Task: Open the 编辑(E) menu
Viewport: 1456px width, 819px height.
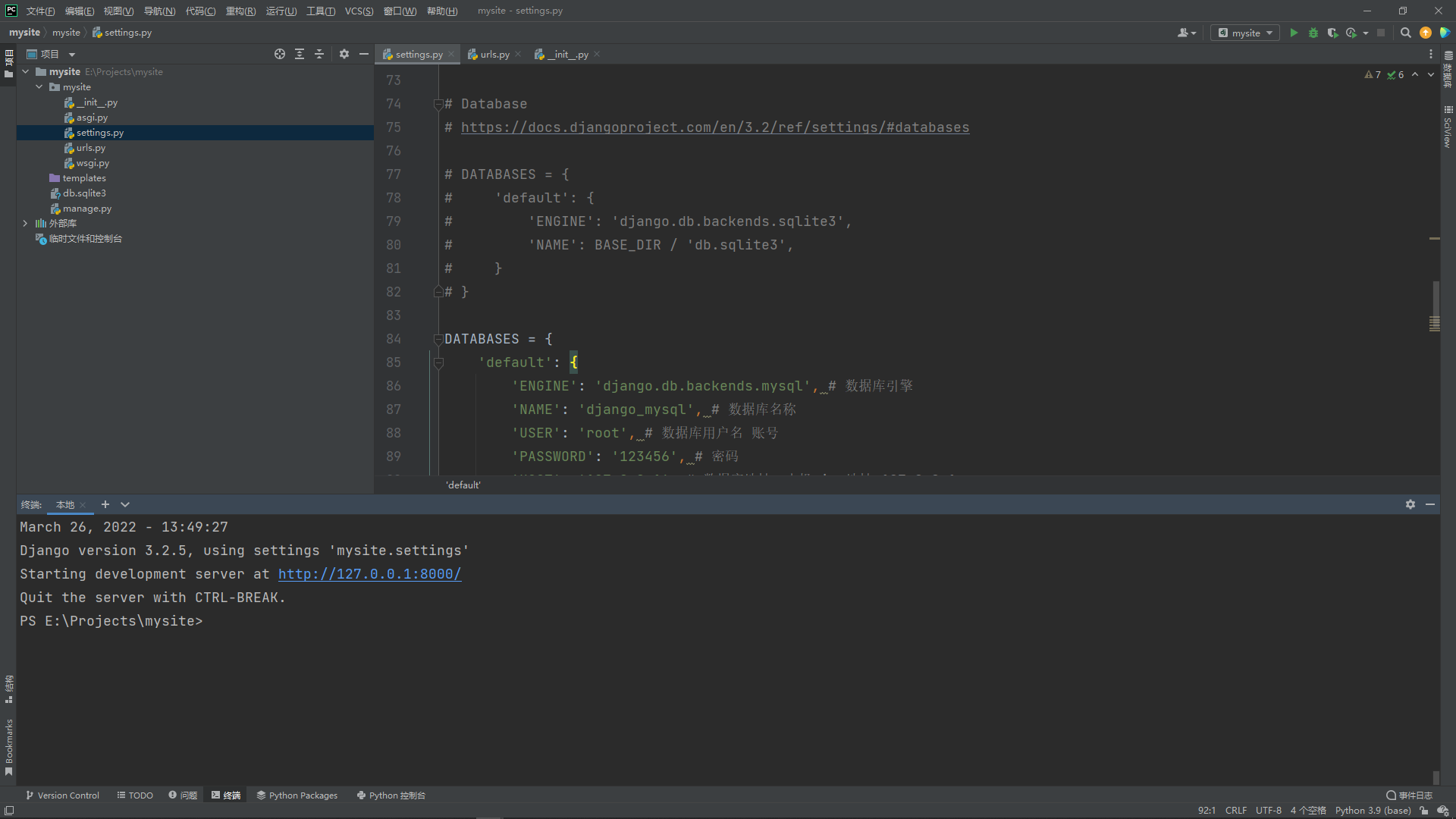Action: pos(80,11)
